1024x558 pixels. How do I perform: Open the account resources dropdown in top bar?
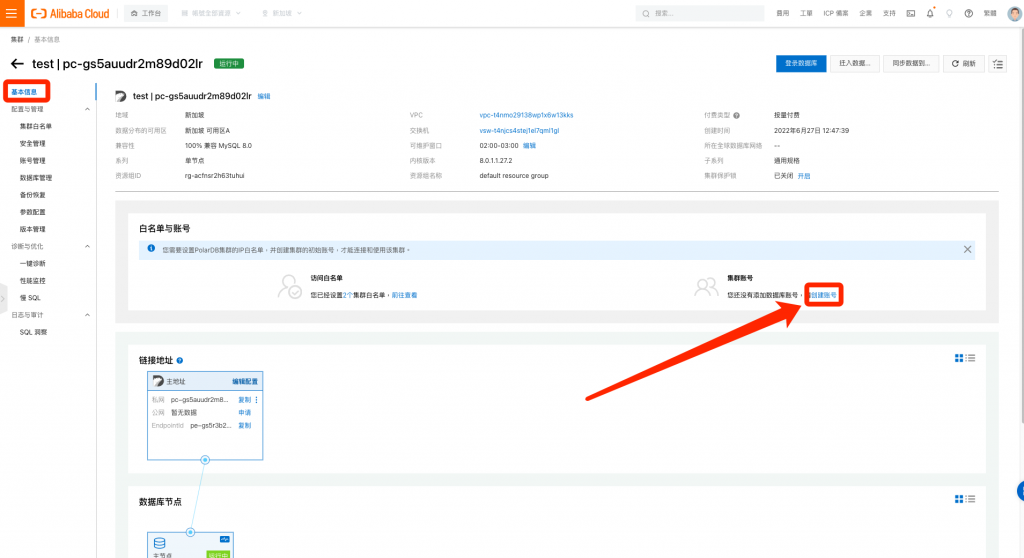point(211,13)
